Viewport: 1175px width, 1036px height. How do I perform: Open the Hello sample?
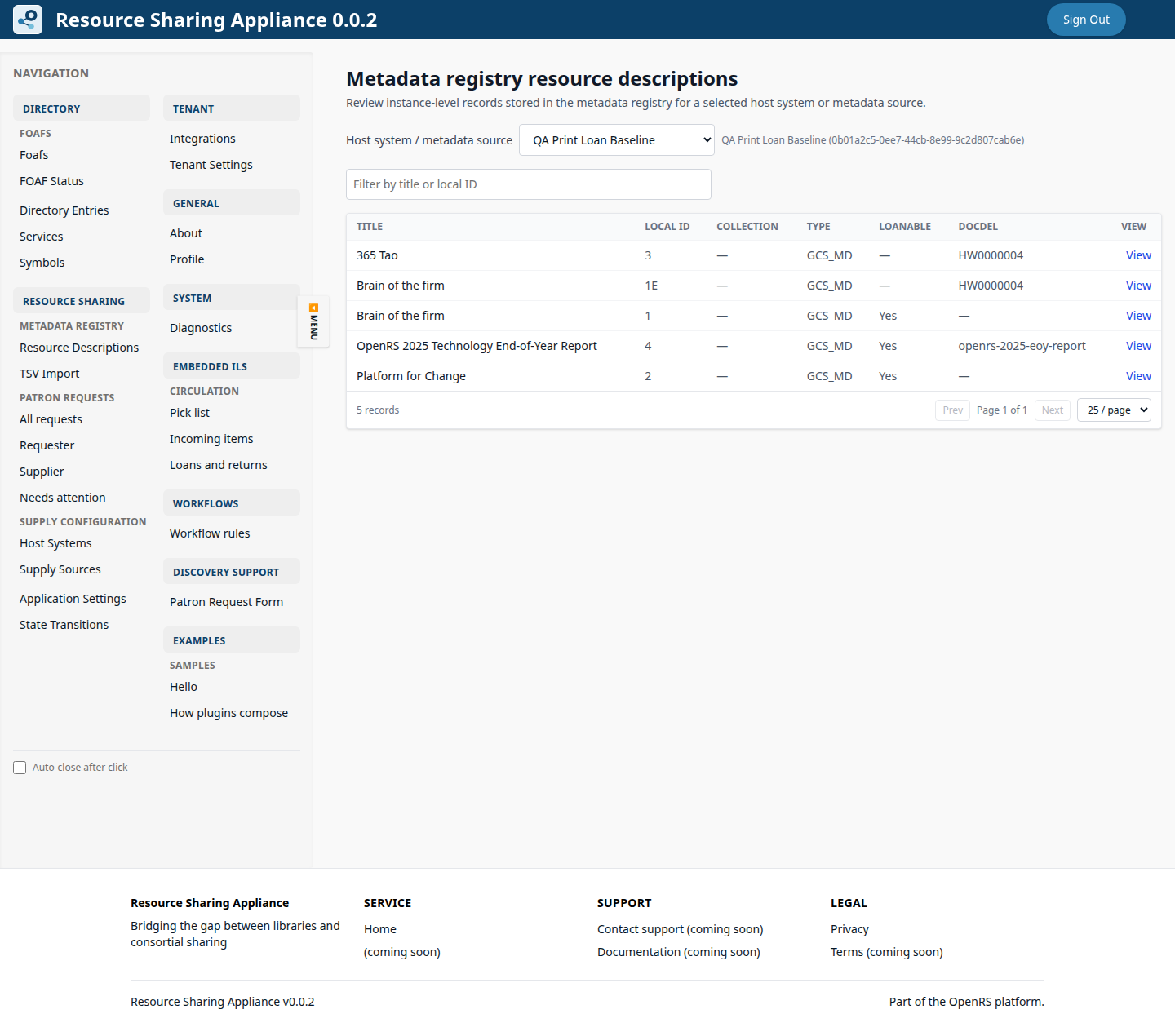[x=184, y=687]
